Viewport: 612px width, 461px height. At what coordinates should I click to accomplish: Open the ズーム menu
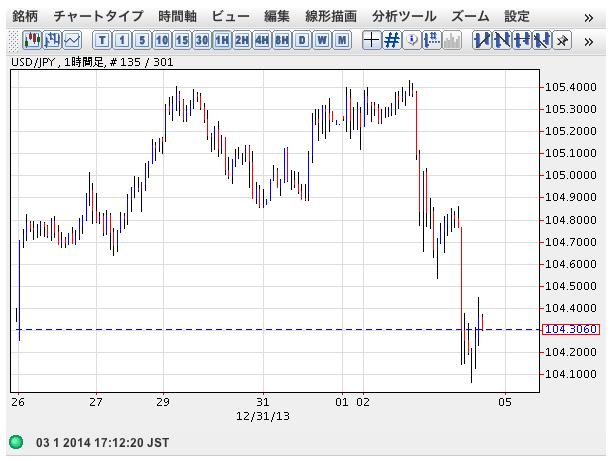[x=470, y=16]
